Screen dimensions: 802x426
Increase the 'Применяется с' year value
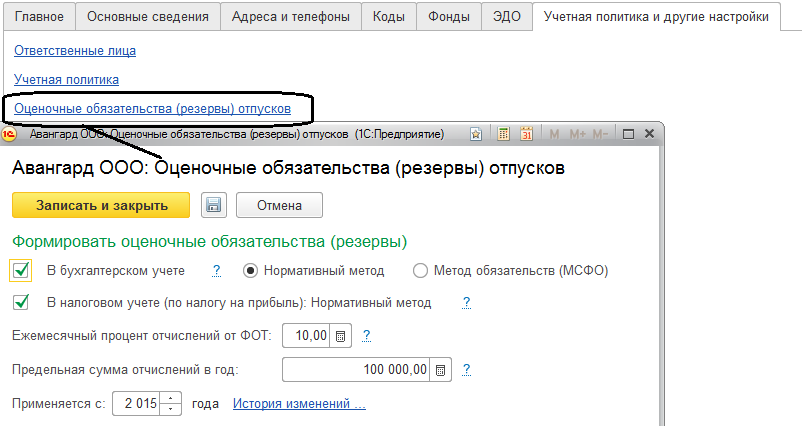click(x=170, y=398)
